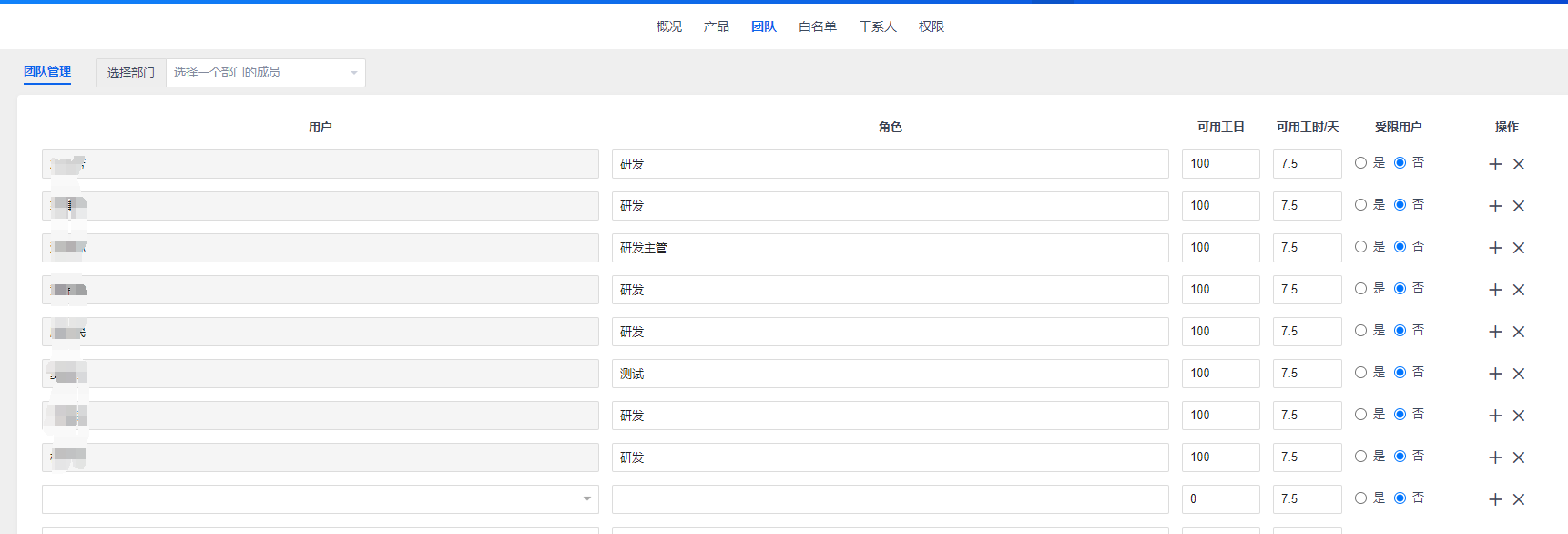The image size is (1568, 534).
Task: Click the 团队管理 sub-tab
Action: 47,71
